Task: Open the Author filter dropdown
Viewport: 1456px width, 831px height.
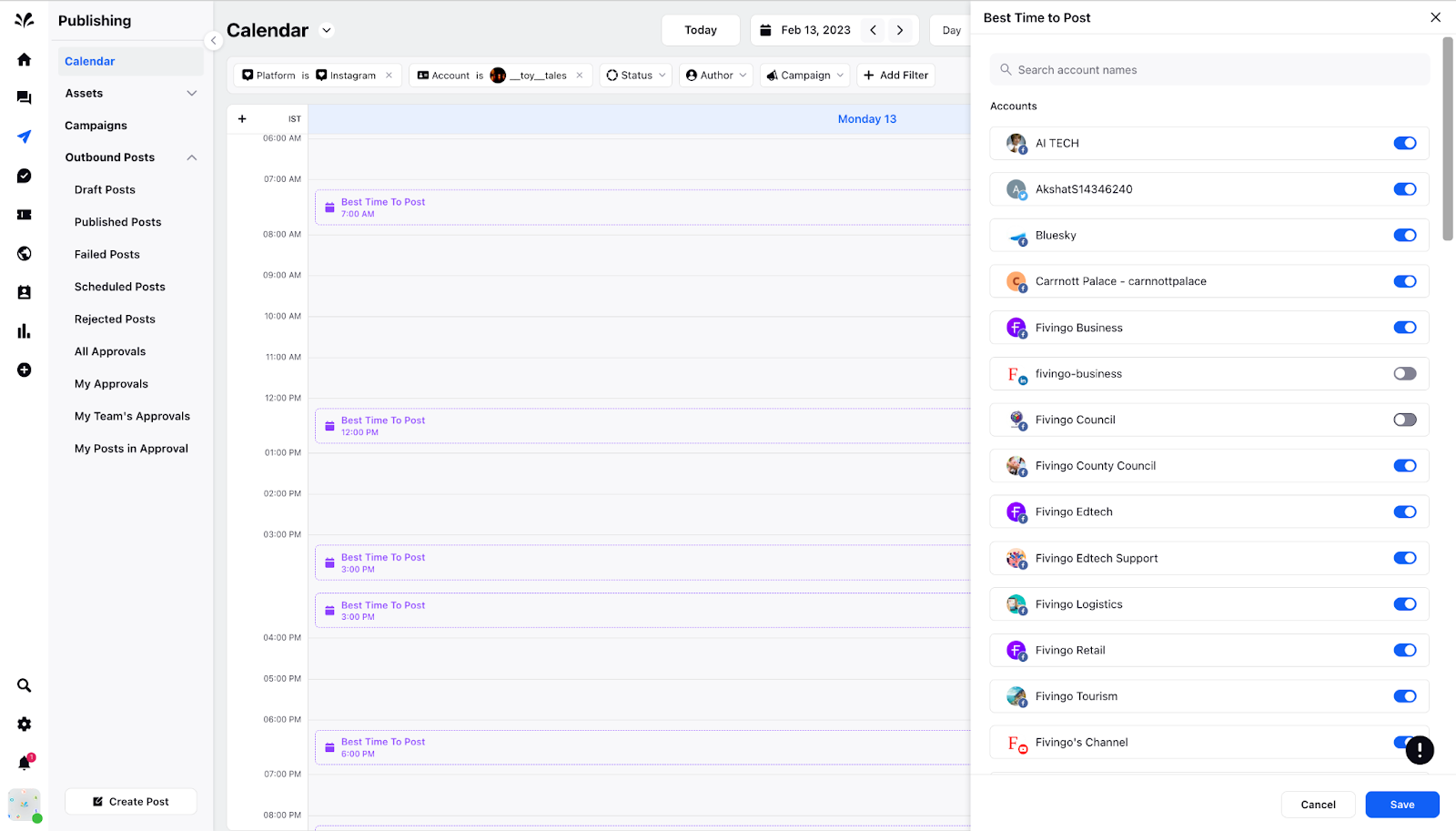Action: coord(716,76)
